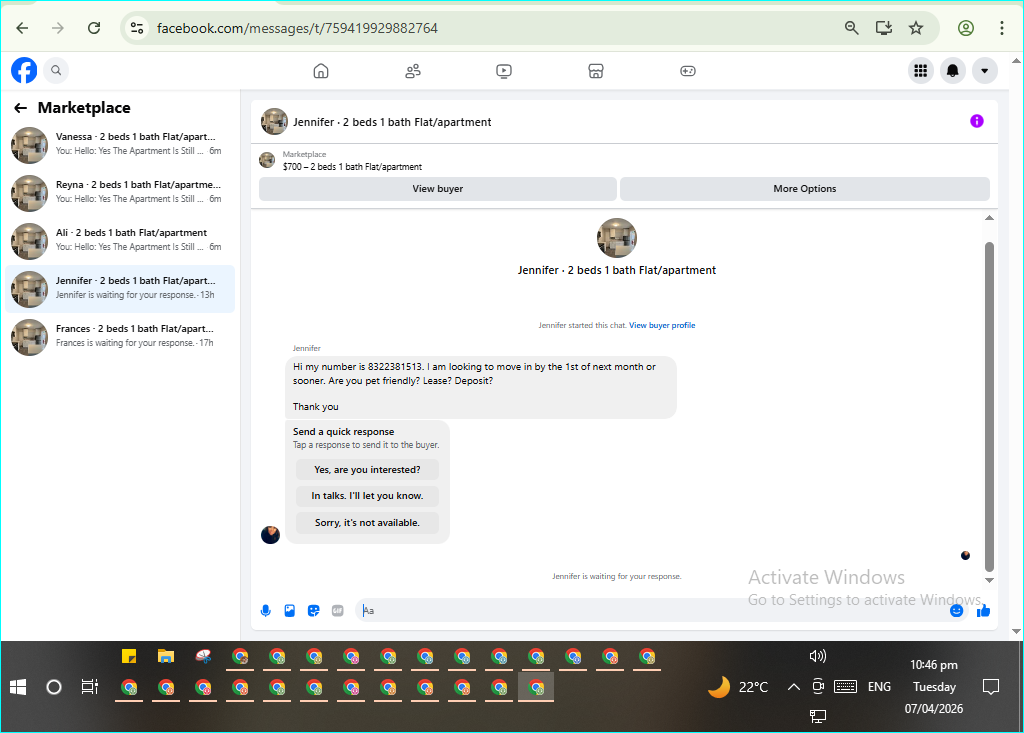Open the Marketplace storefront icon

point(596,71)
